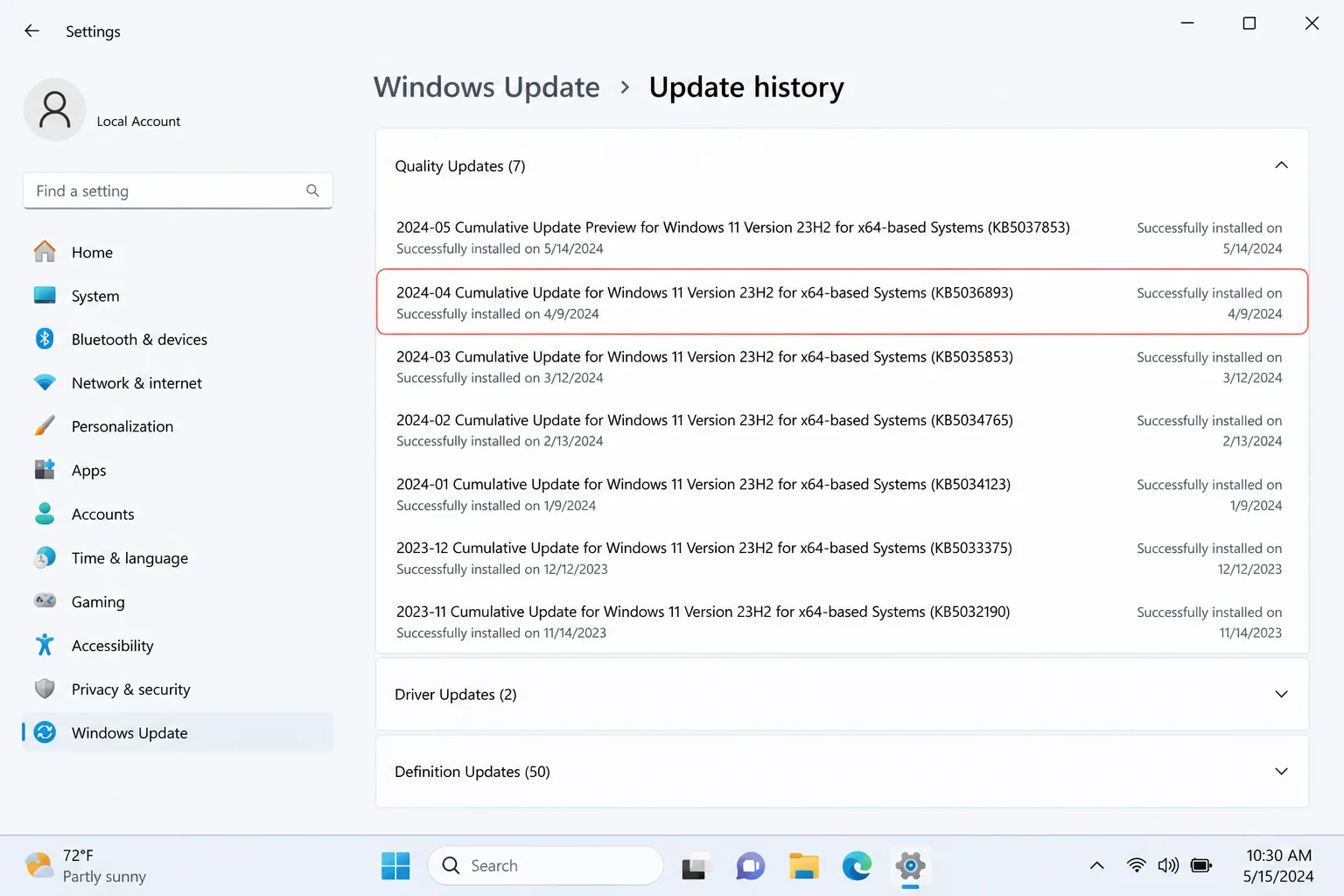
Task: Click the Apps icon in sidebar
Action: point(45,470)
